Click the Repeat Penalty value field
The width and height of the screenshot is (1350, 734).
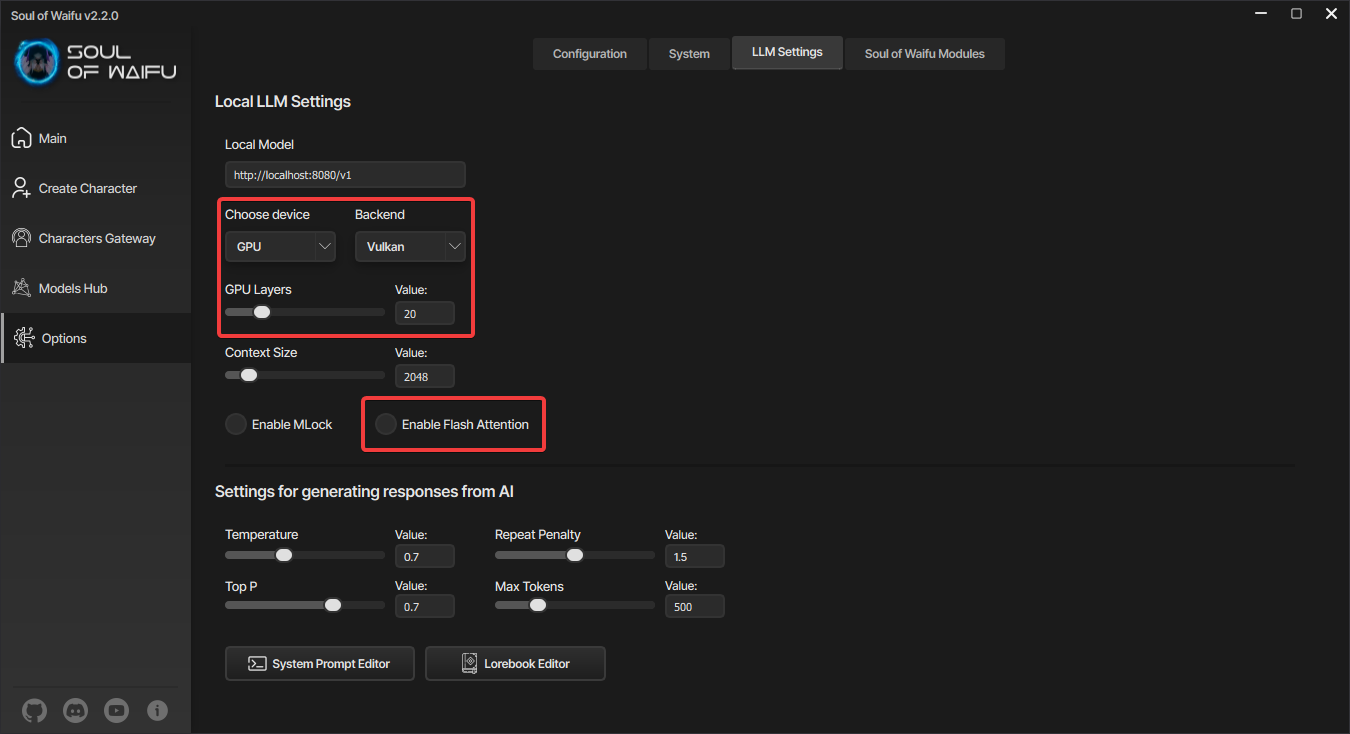point(695,556)
